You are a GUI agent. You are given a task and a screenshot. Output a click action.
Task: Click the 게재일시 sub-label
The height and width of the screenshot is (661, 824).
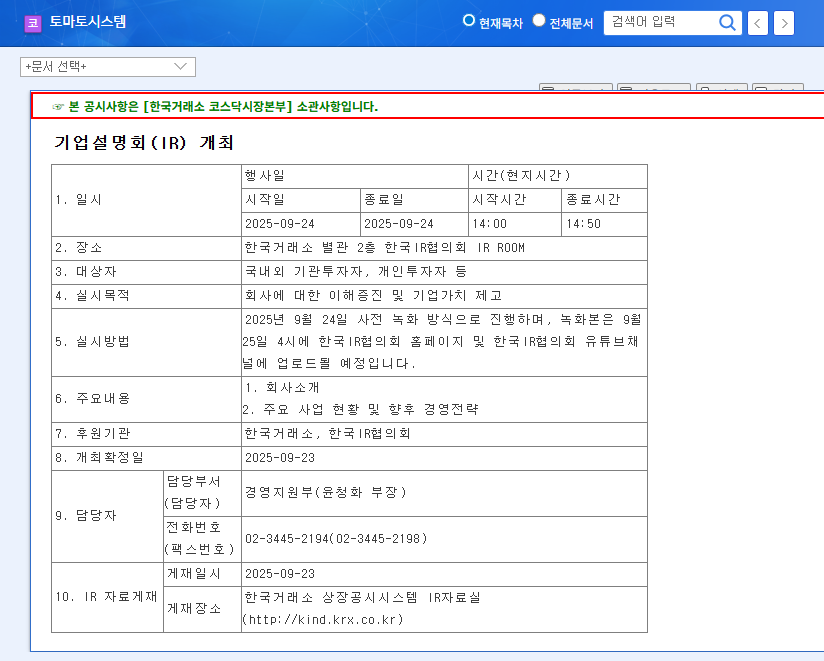[x=193, y=574]
